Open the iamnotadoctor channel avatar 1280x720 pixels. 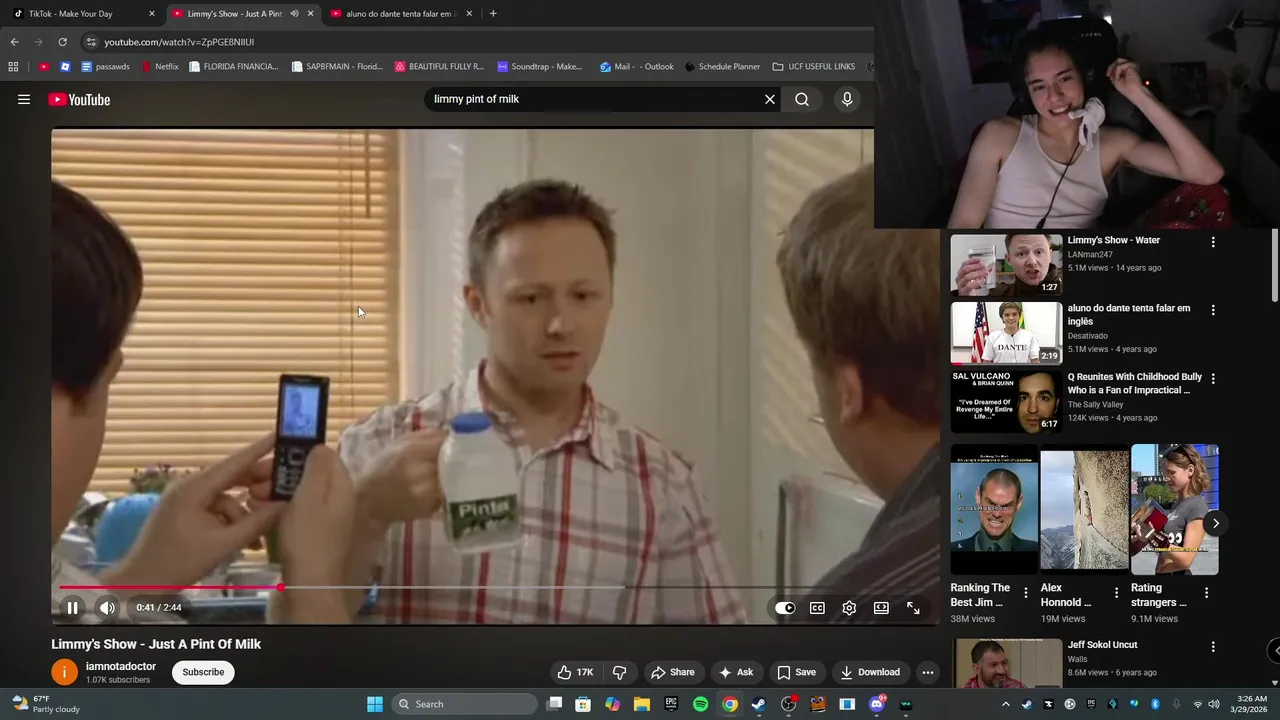64,672
